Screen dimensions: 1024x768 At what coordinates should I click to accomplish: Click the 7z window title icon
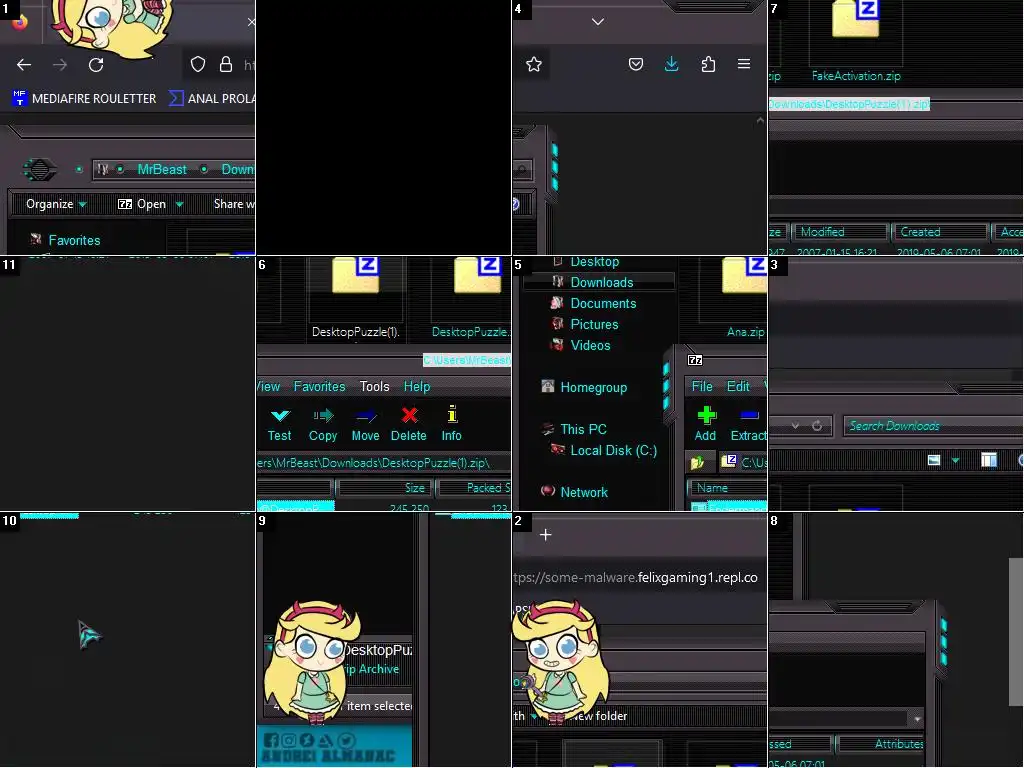[x=695, y=360]
